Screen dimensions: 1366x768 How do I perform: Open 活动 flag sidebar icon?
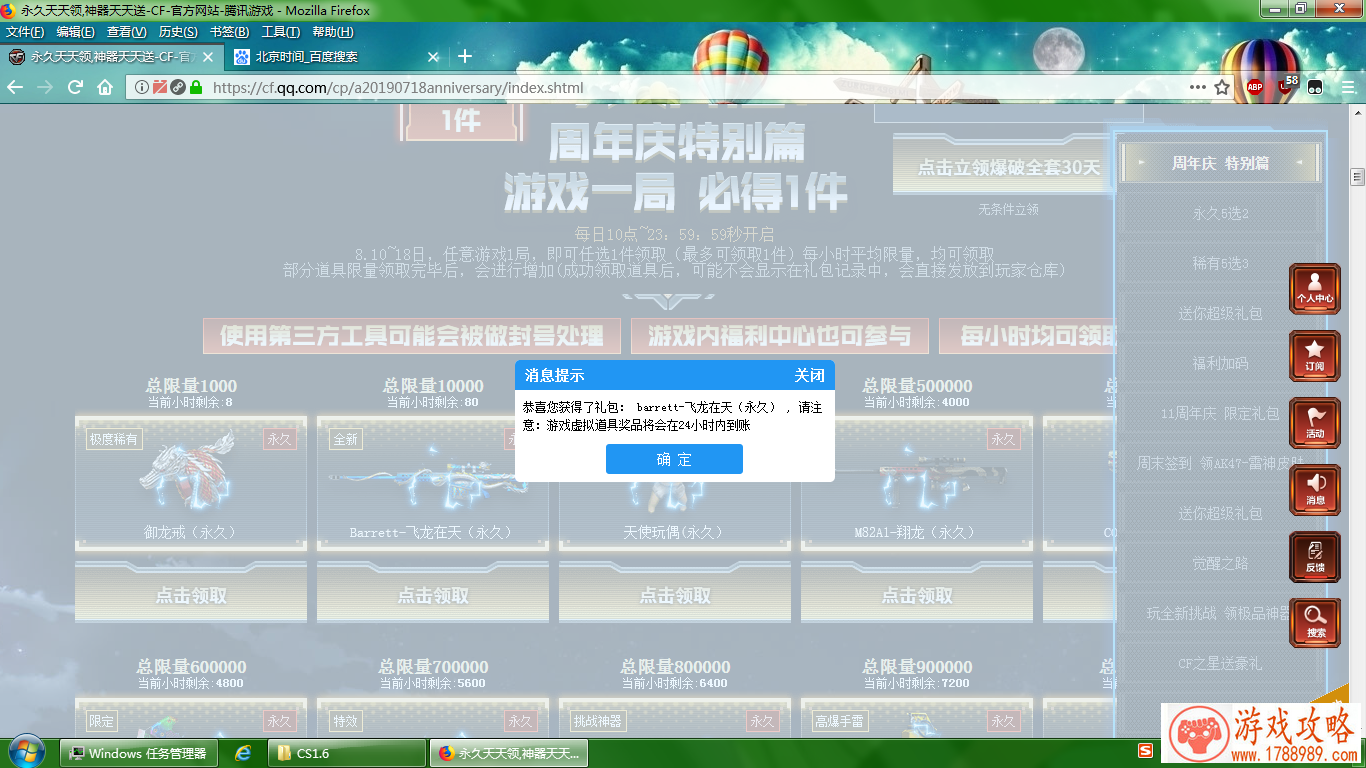1314,423
